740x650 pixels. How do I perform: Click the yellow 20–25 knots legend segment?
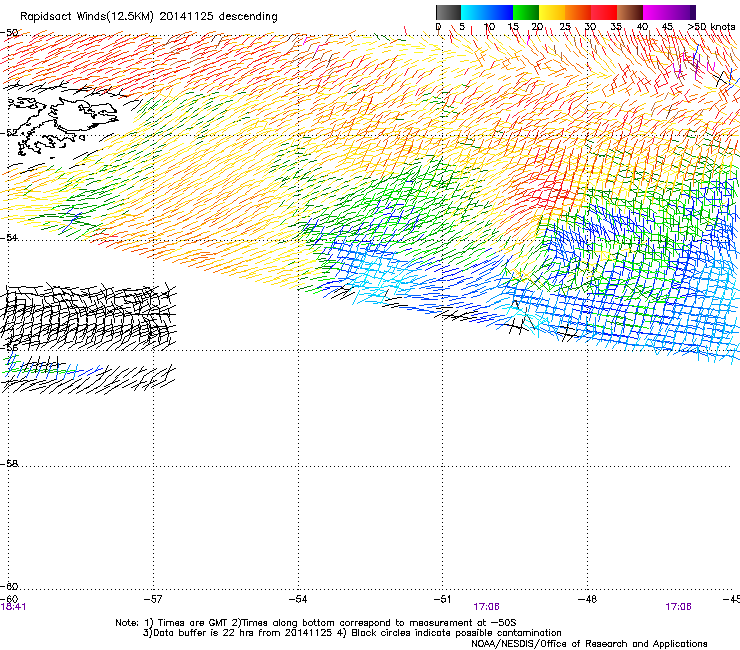pyautogui.click(x=552, y=12)
